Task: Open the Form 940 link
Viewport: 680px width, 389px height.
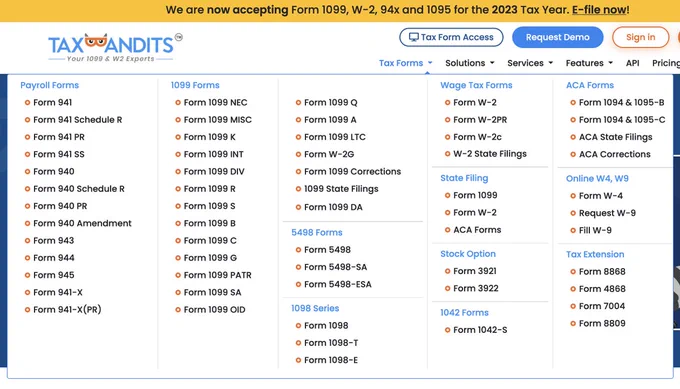Action: [54, 172]
